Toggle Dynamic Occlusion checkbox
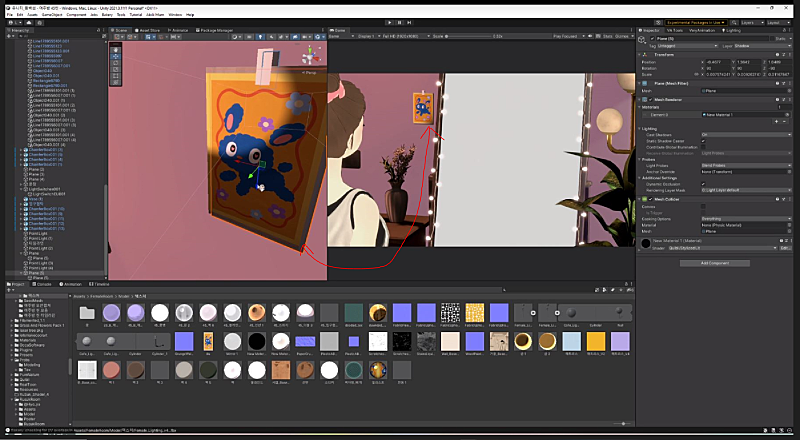This screenshot has height=440, width=800. point(703,183)
